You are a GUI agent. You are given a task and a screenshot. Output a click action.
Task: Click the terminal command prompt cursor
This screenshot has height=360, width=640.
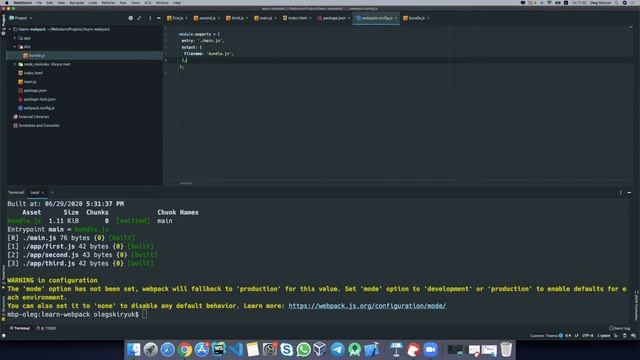pyautogui.click(x=144, y=314)
